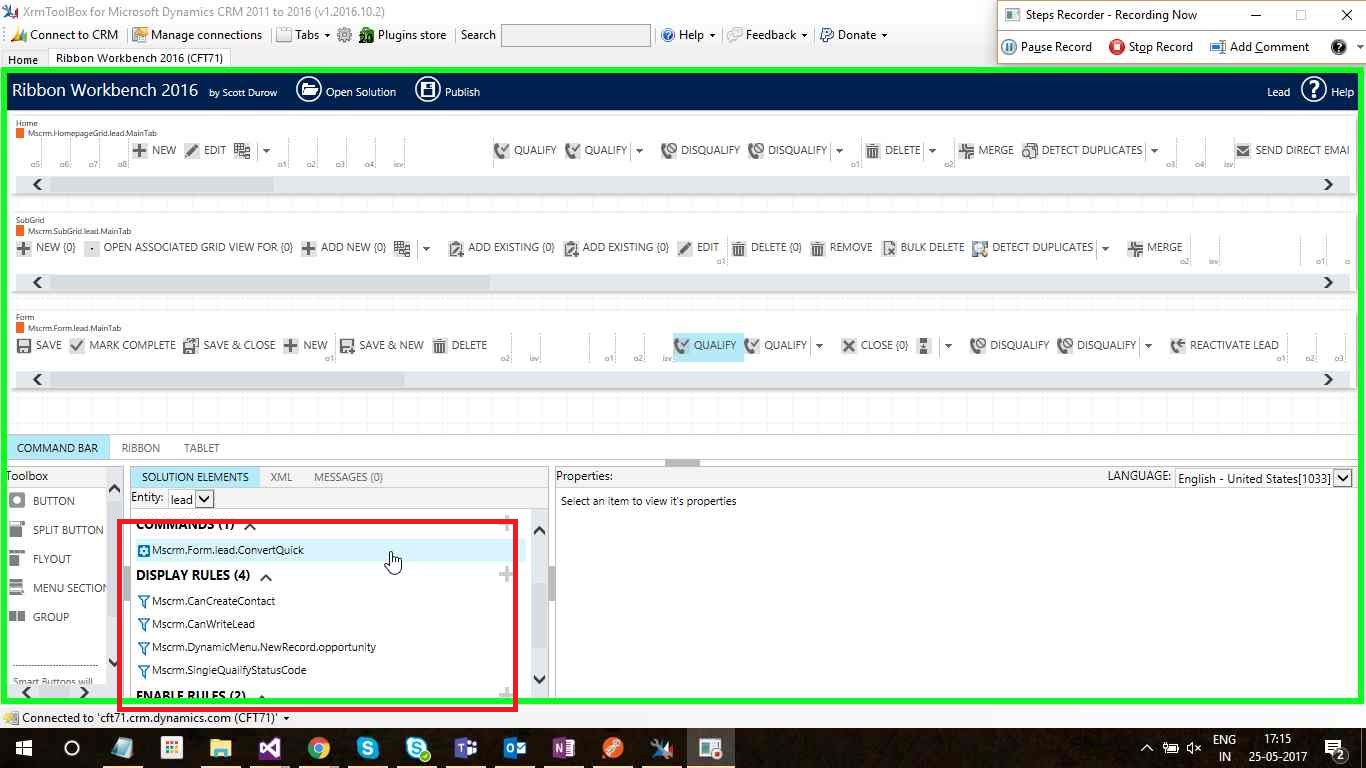Select DELETE in Form ribbon

pos(460,345)
